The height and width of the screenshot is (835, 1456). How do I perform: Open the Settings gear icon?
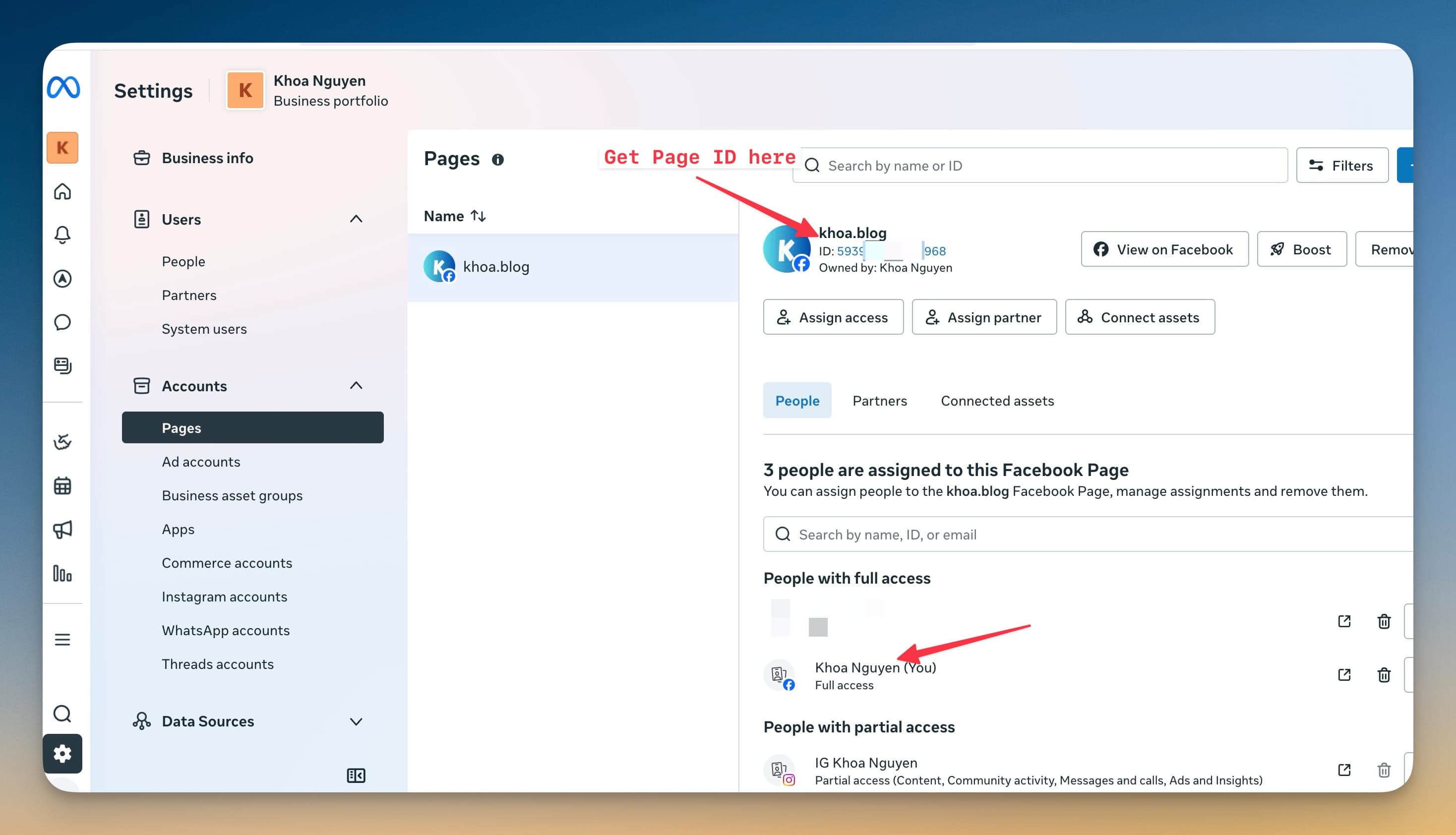(62, 754)
